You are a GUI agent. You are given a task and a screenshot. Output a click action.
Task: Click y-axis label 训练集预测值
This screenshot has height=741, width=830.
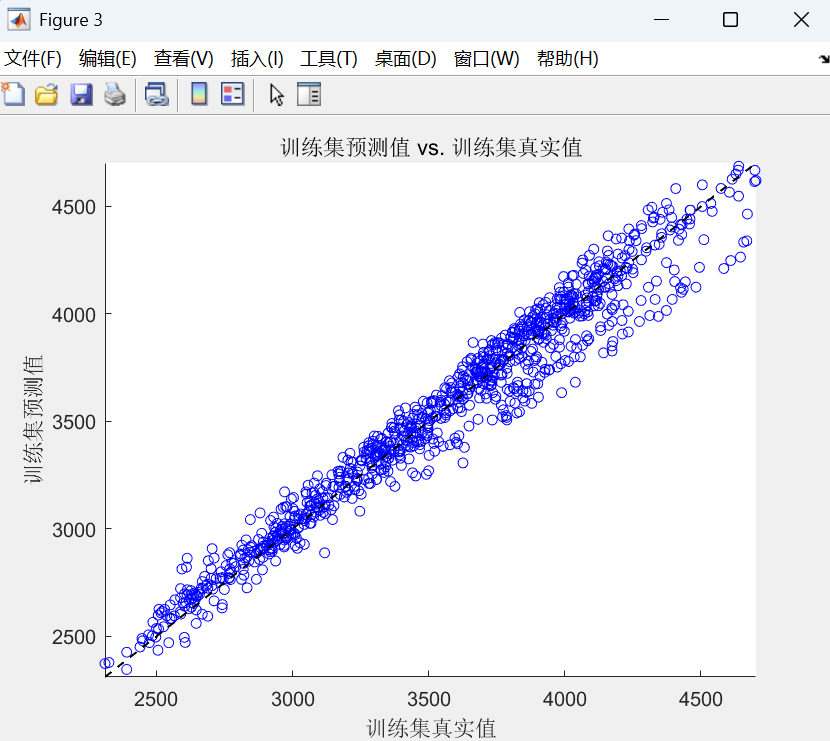pyautogui.click(x=33, y=419)
